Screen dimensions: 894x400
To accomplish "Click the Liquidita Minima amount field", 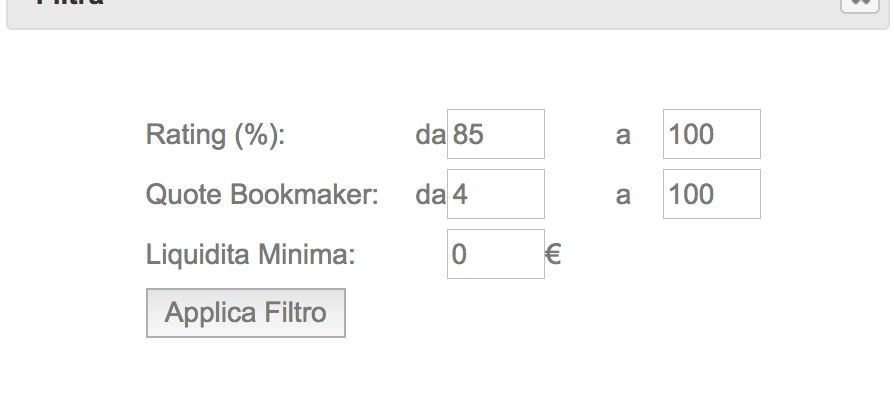I will click(x=496, y=254).
